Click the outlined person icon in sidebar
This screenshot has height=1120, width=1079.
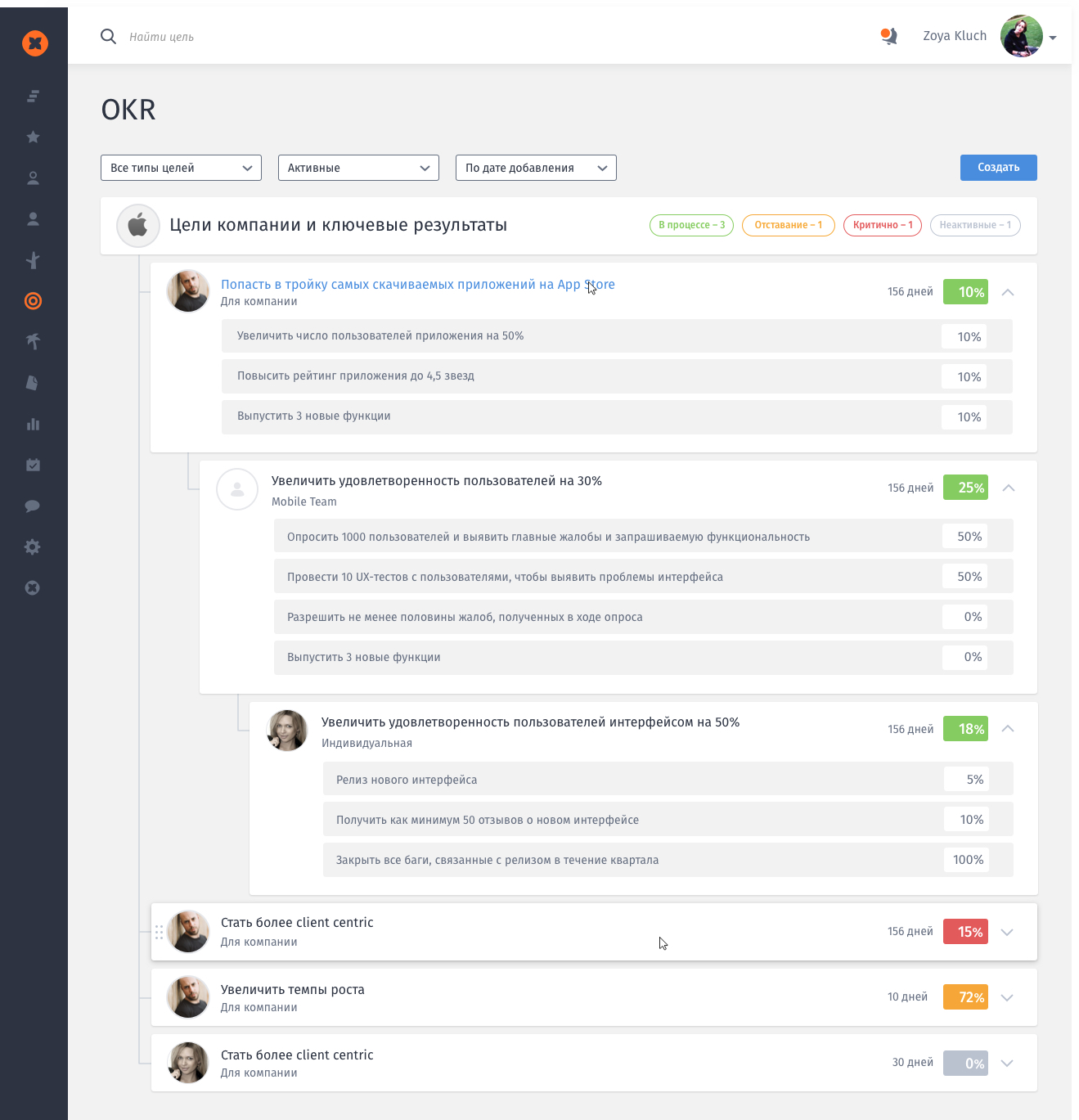[x=34, y=178]
